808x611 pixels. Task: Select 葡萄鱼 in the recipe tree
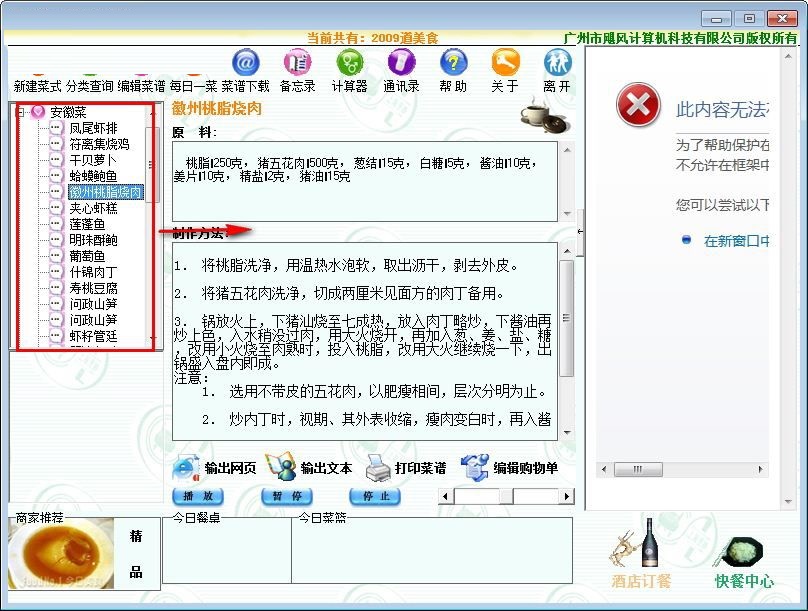point(87,256)
